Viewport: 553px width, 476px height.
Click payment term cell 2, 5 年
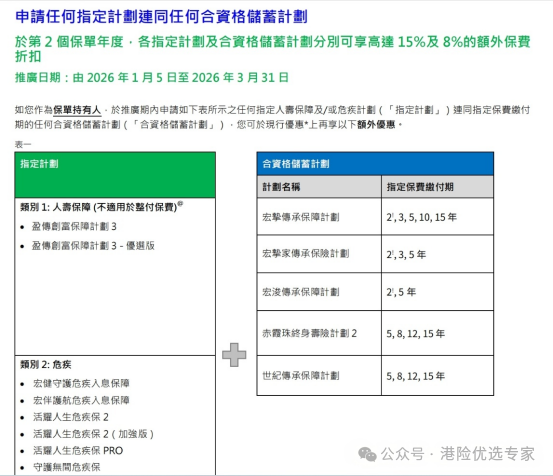[437, 292]
